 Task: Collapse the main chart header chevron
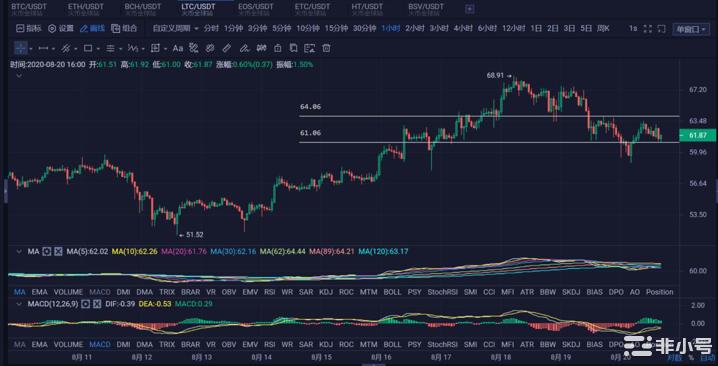pos(19,76)
